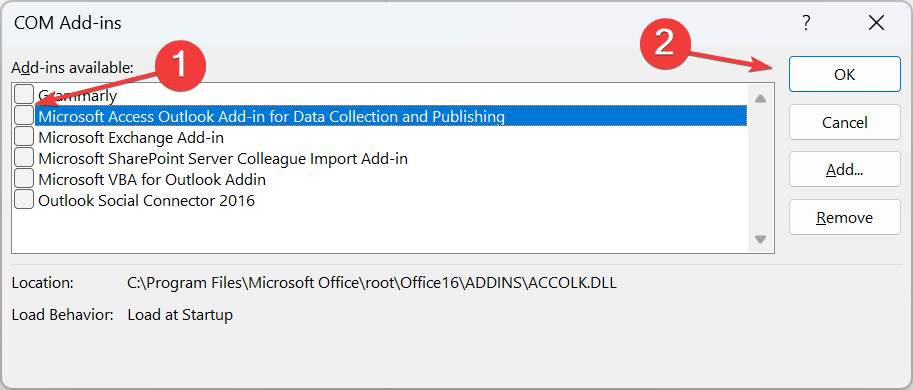Viewport: 913px width, 390px height.
Task: Select Microsoft Access Outlook Add-in highlighted row
Action: click(391, 116)
